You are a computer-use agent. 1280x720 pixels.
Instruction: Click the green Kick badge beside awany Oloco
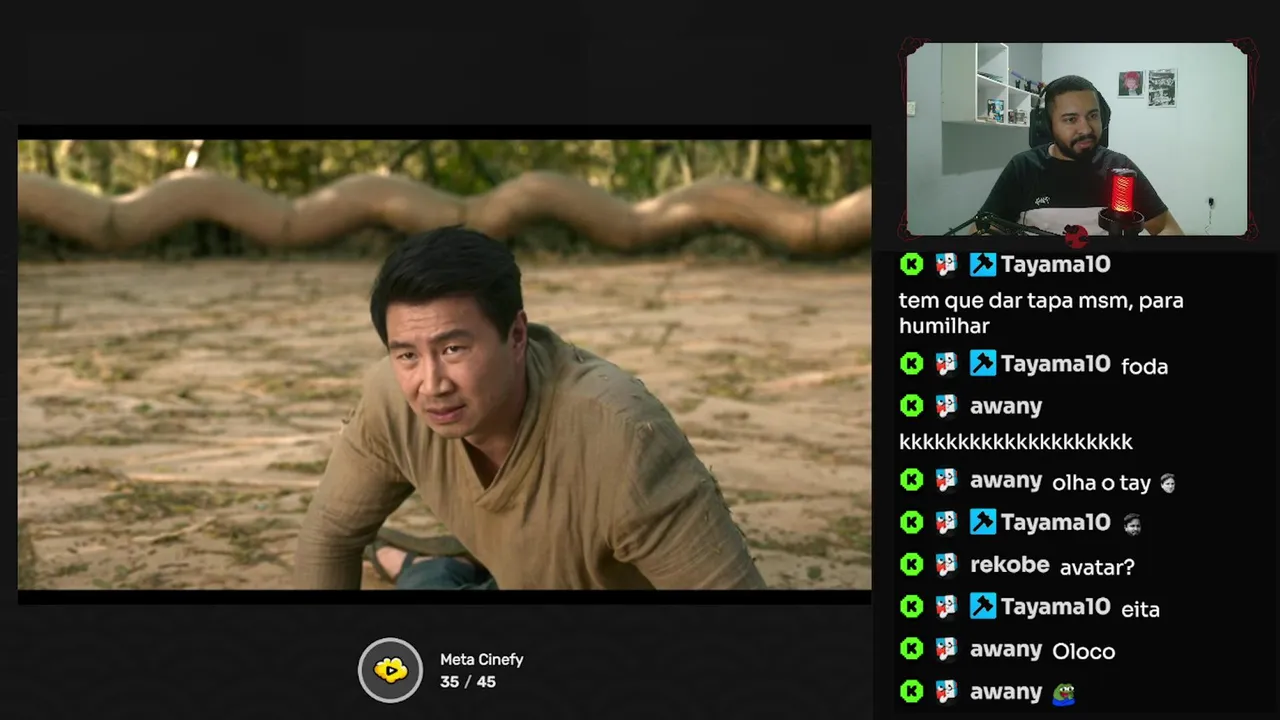(x=911, y=650)
